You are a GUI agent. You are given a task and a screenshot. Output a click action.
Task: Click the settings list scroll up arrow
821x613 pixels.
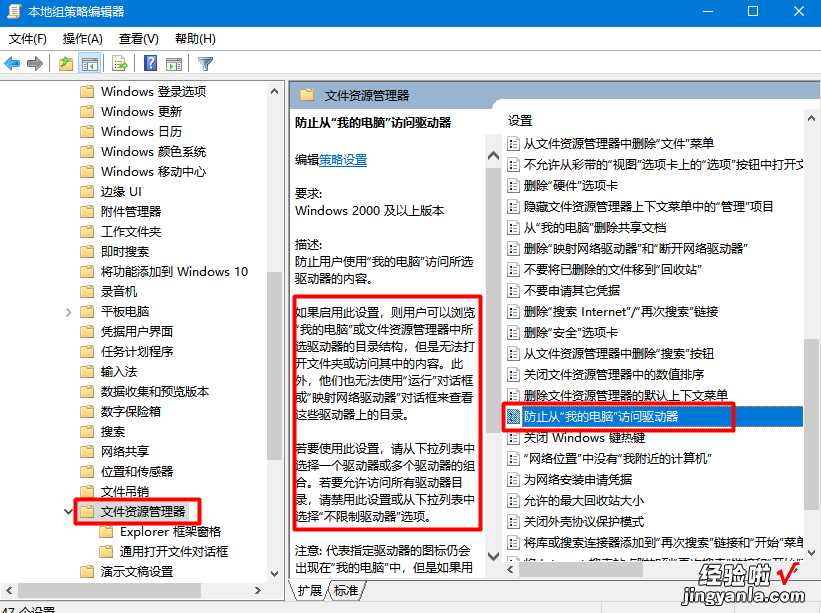coord(812,118)
